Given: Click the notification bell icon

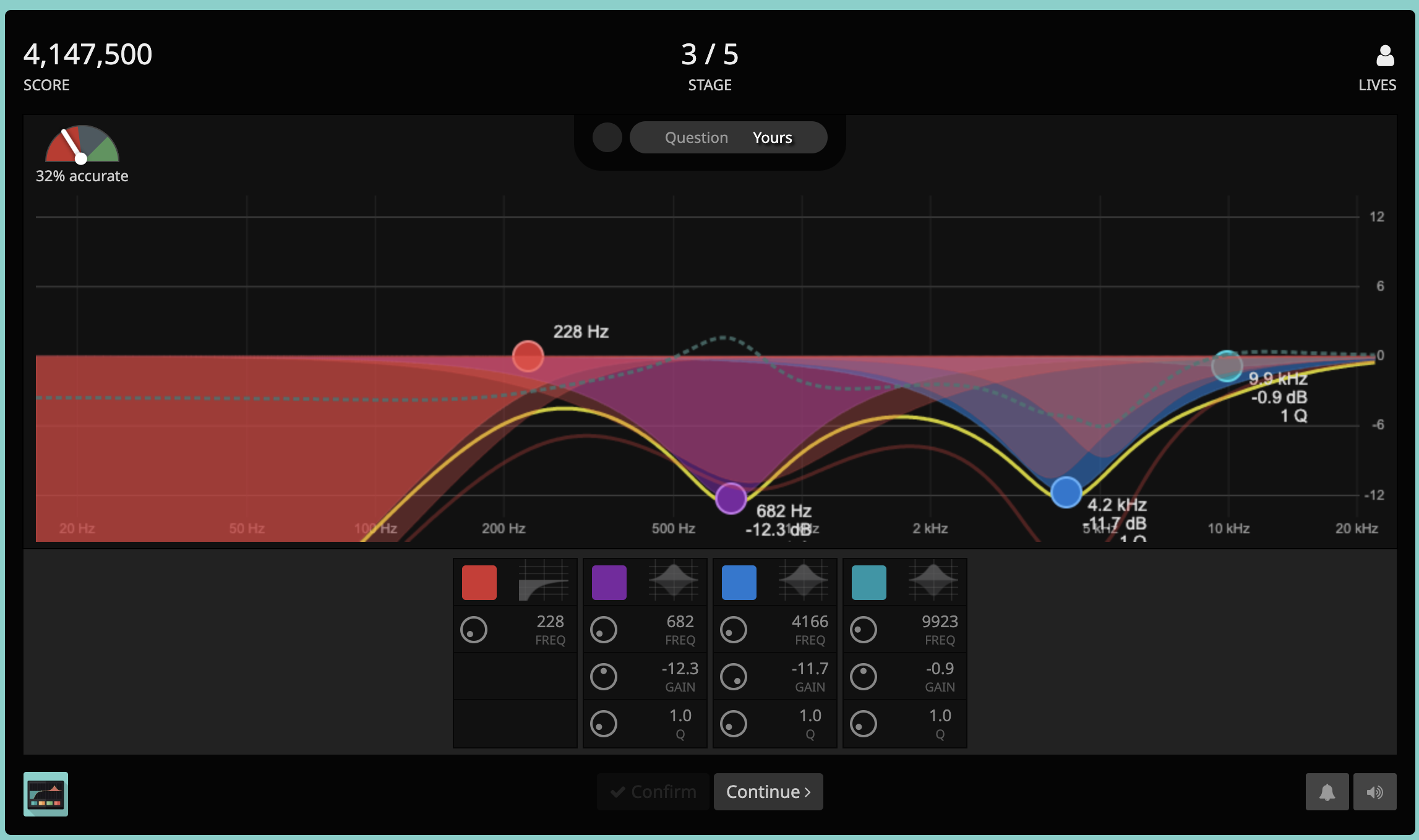Looking at the screenshot, I should tap(1327, 792).
